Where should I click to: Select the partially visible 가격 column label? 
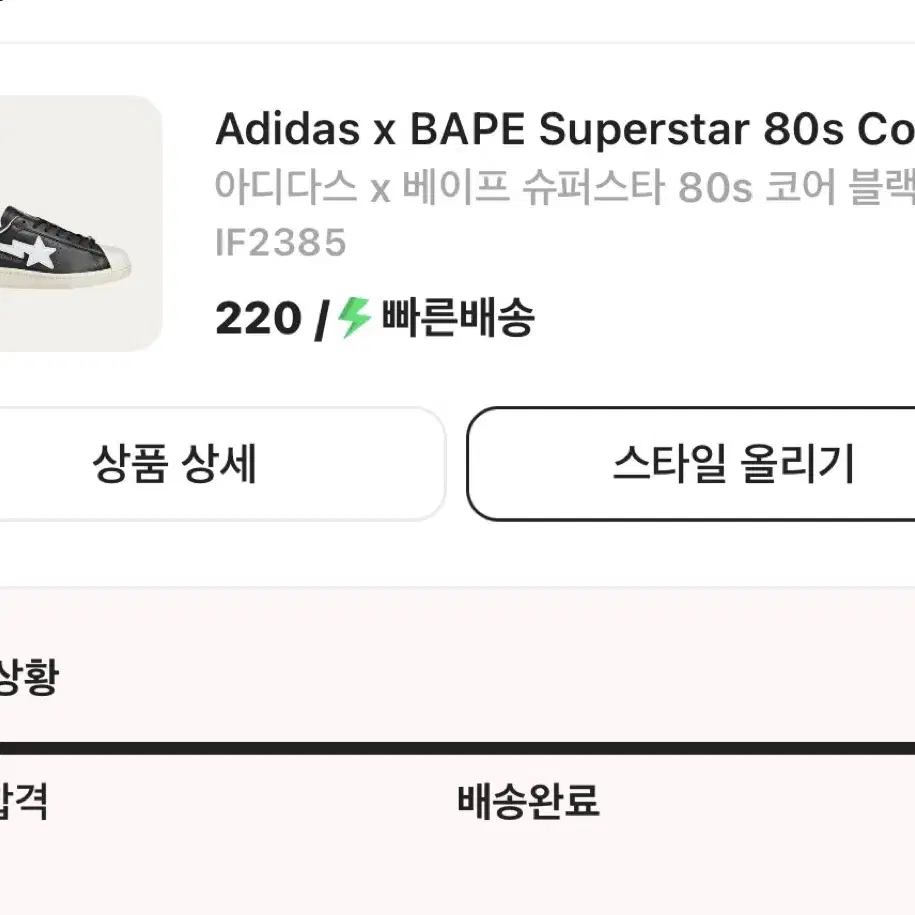[x=23, y=801]
